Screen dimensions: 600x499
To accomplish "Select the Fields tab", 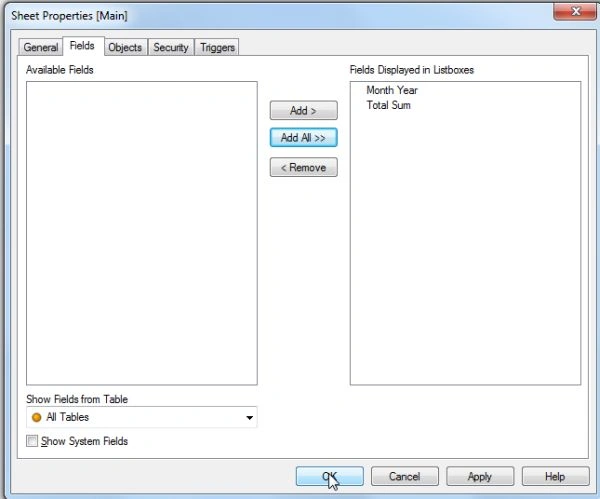I will 82,46.
